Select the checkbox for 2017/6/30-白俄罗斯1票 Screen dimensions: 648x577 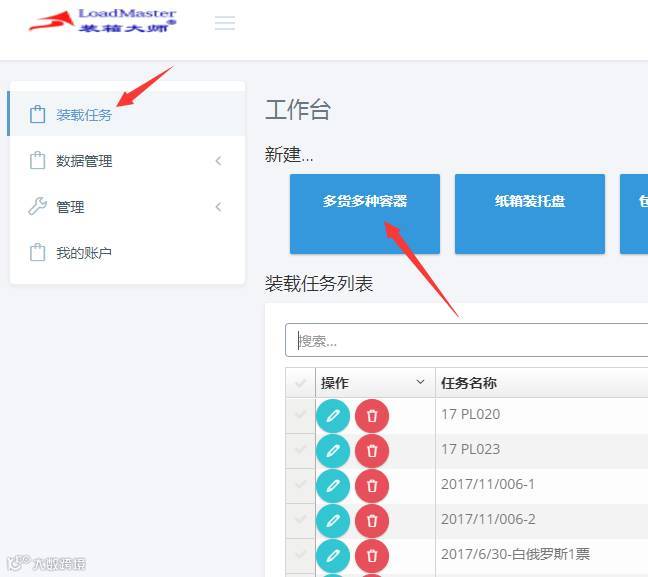[x=300, y=554]
